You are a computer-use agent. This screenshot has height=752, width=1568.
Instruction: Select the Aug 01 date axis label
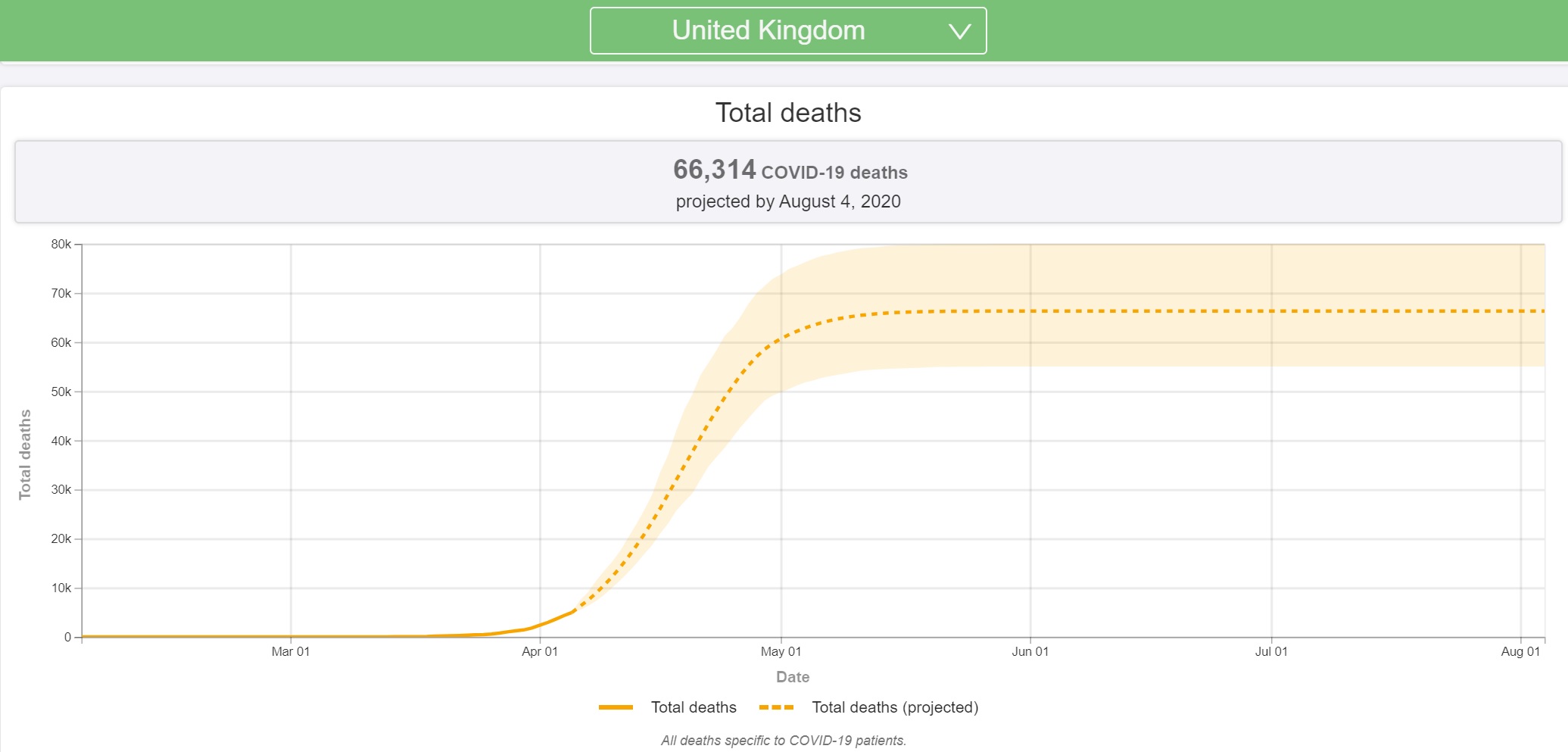tap(1520, 651)
